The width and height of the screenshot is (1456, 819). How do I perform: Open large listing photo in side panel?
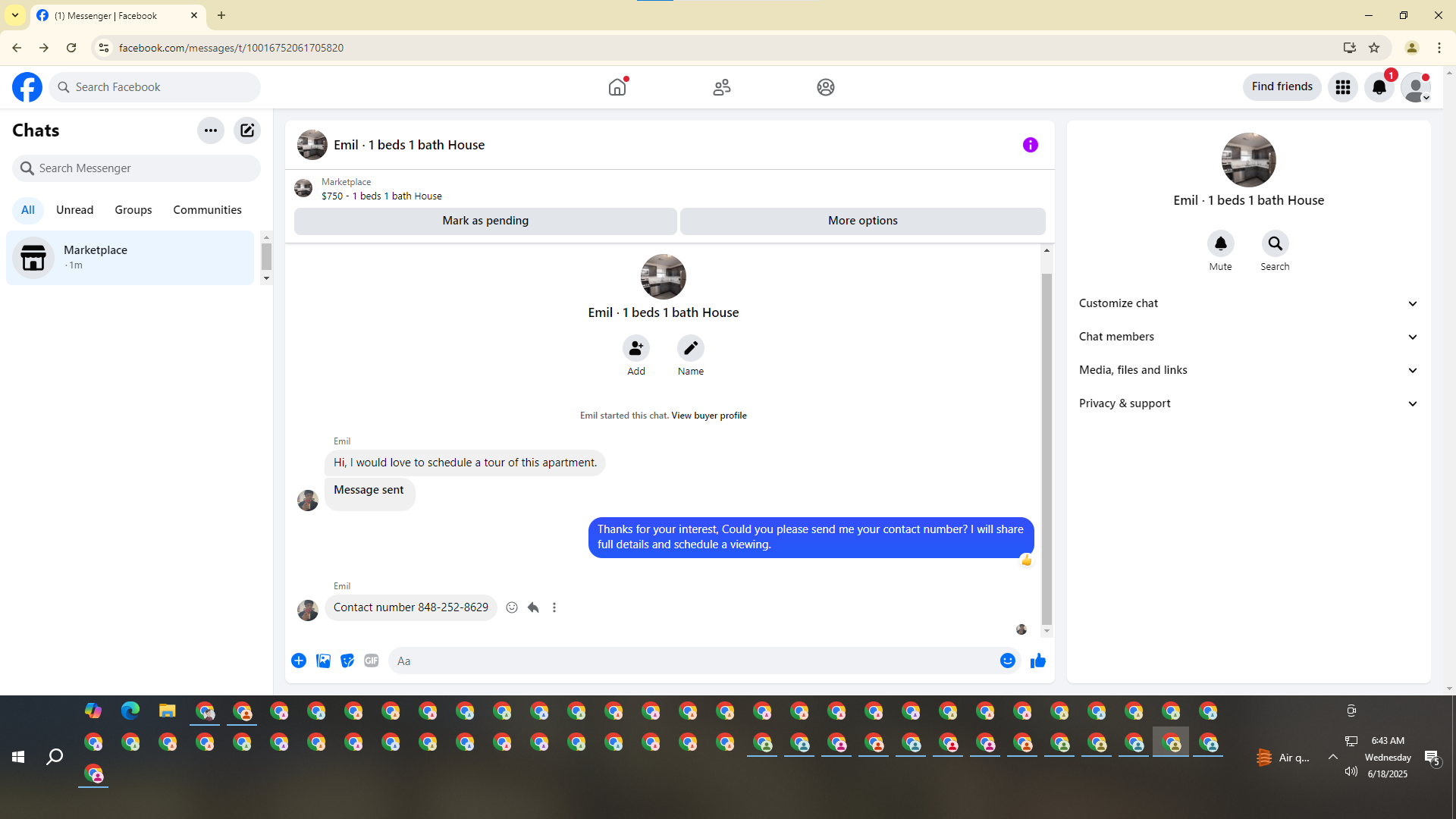(1249, 160)
